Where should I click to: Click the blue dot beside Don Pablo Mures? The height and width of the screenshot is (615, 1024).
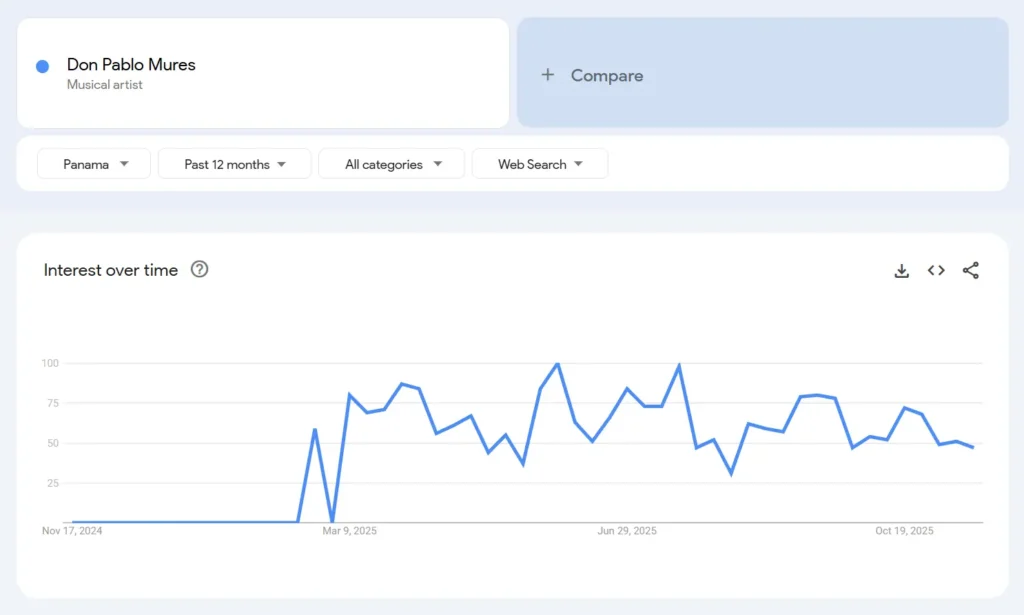pyautogui.click(x=42, y=66)
